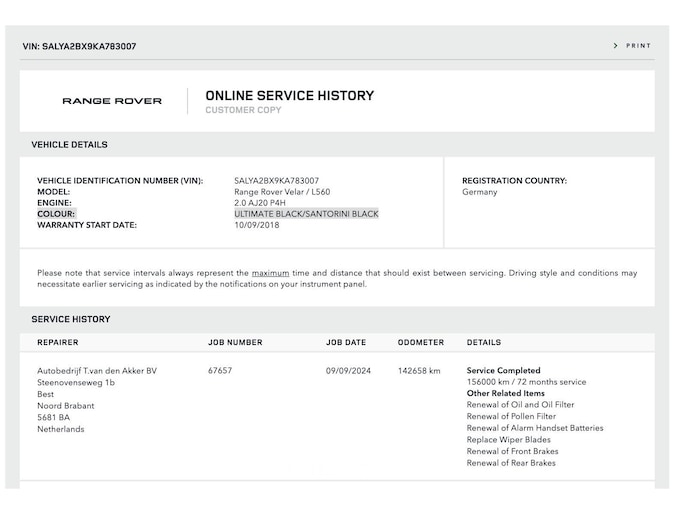
Task: Click the REPAIRER column header
Action: (58, 342)
